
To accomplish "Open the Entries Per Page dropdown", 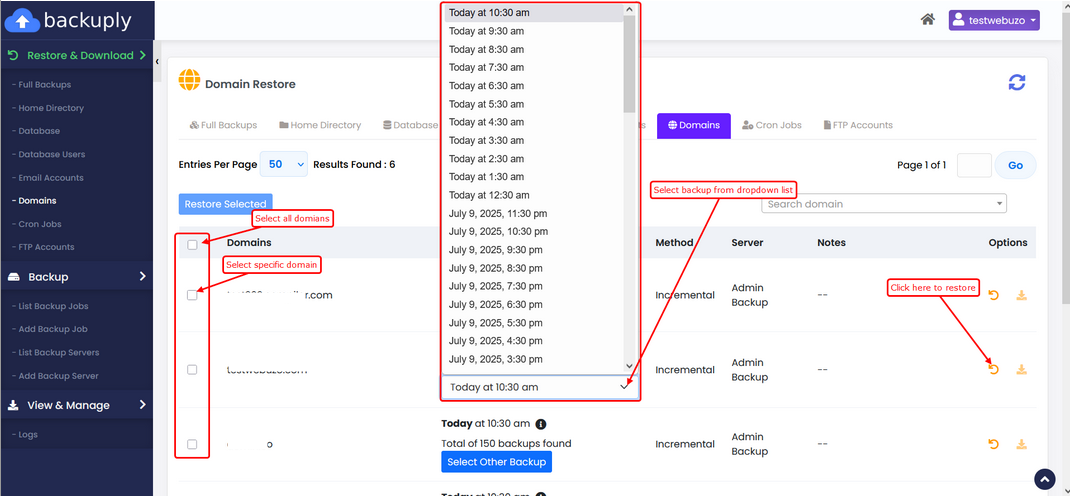I will 283,164.
